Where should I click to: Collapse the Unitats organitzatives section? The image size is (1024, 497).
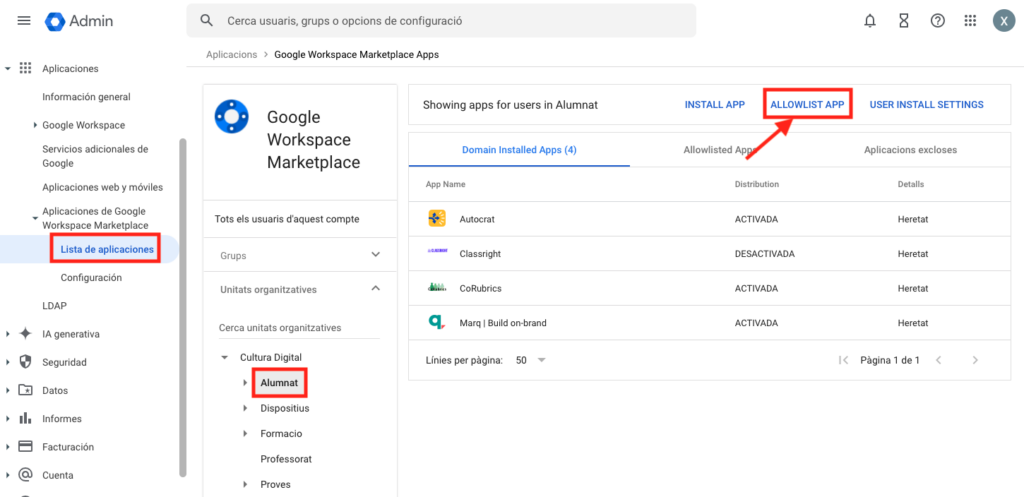pyautogui.click(x=375, y=289)
